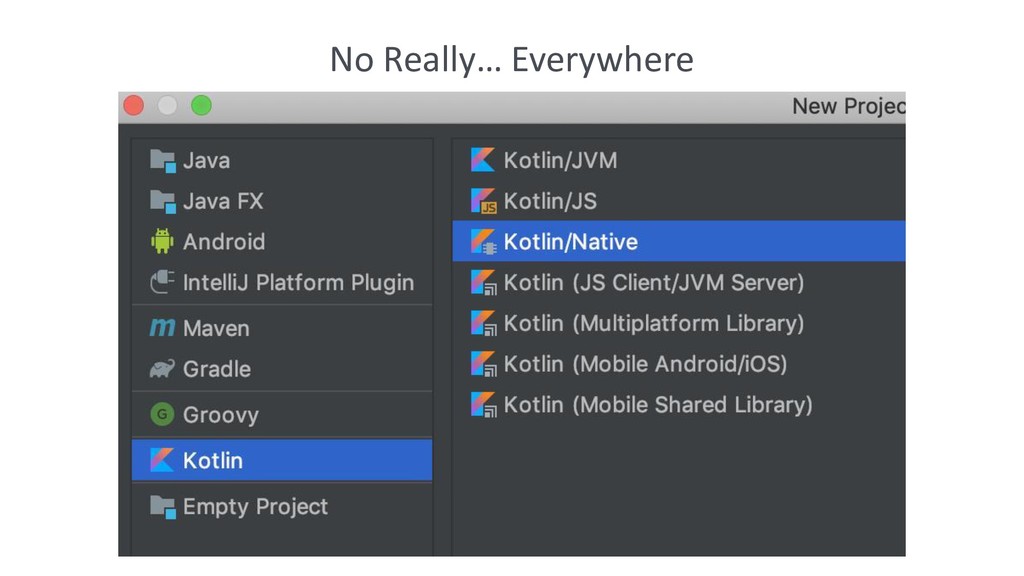Click the Mobile Shared Library Kotlin icon
The width and height of the screenshot is (1024, 576).
483,404
